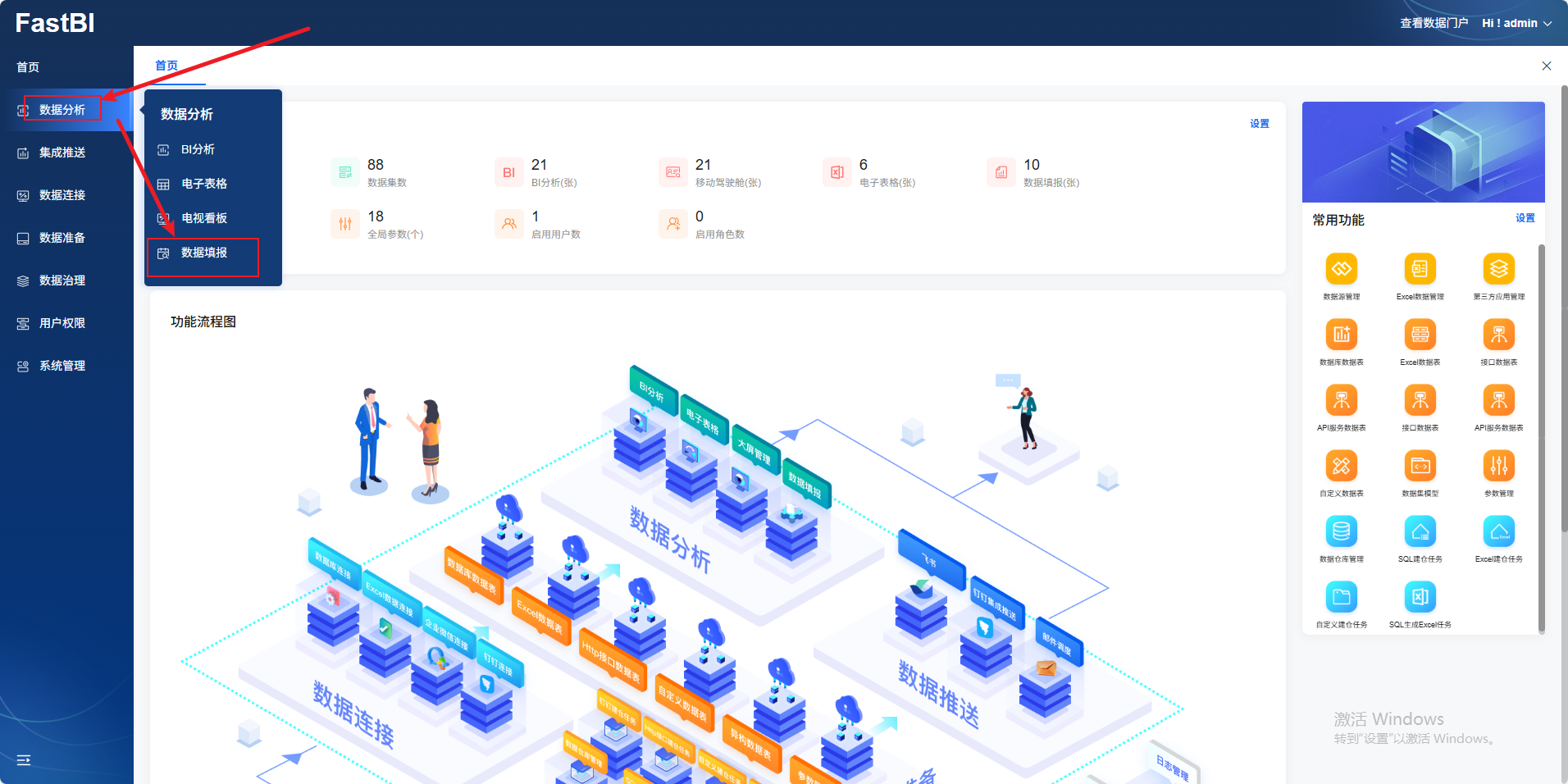Image resolution: width=1568 pixels, height=784 pixels.
Task: Open the SQL生成Excel任务 icon
Action: 1420,598
